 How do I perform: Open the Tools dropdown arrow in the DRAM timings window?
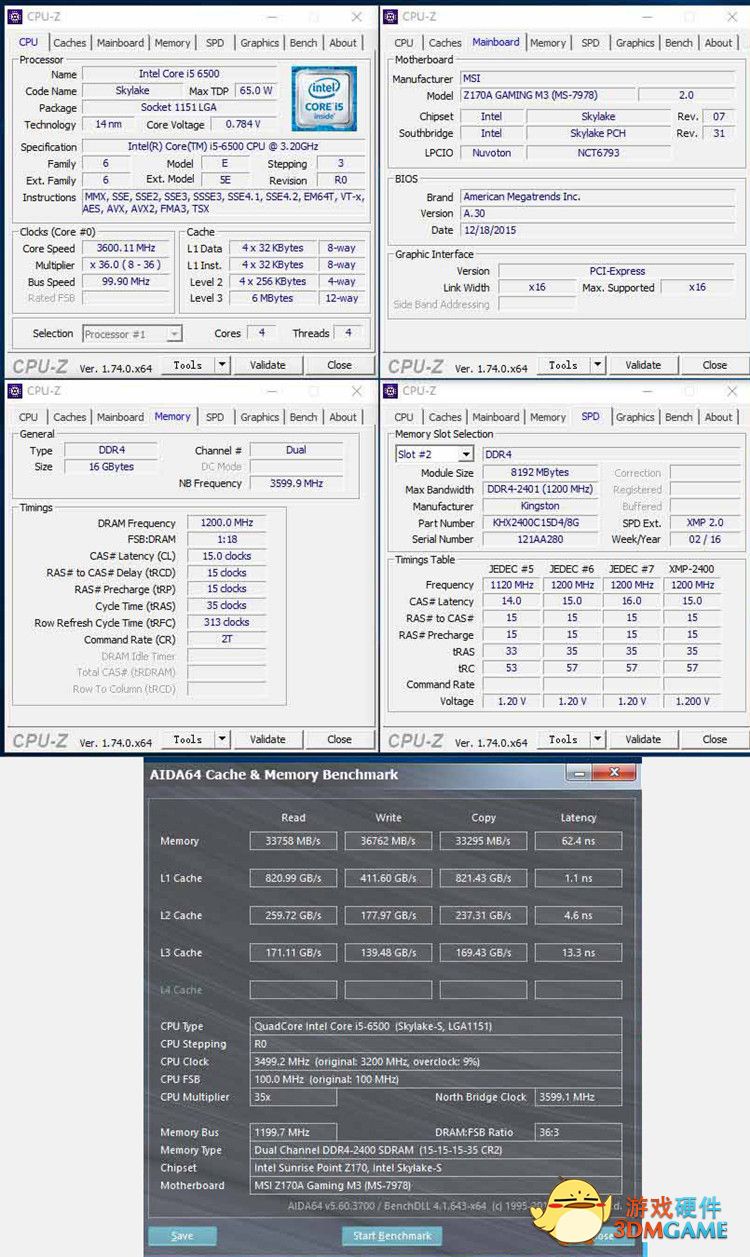click(x=222, y=739)
